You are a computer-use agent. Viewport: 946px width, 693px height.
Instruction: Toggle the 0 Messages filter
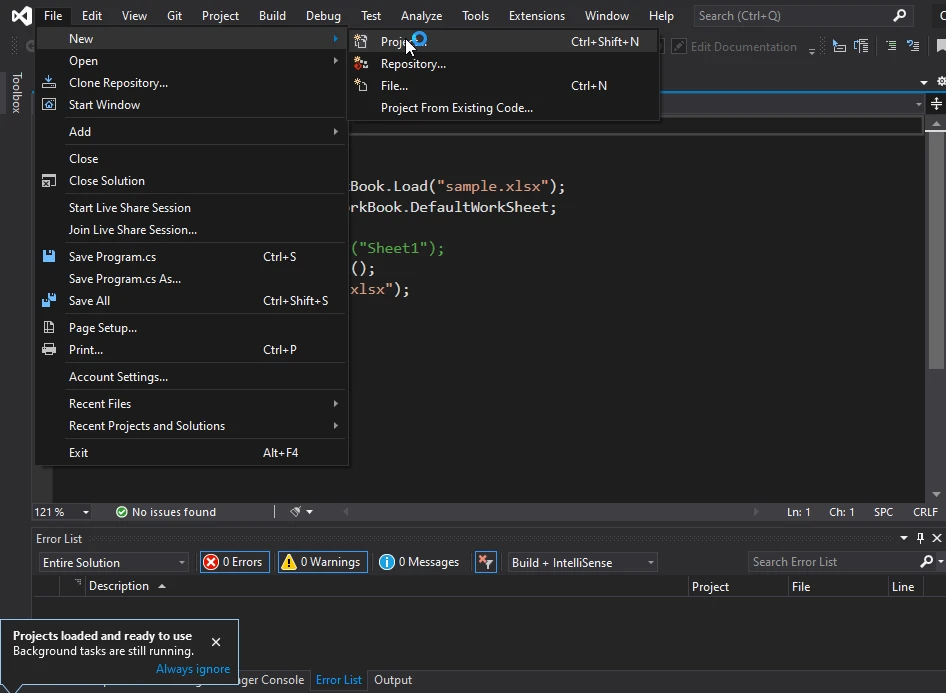coord(419,562)
